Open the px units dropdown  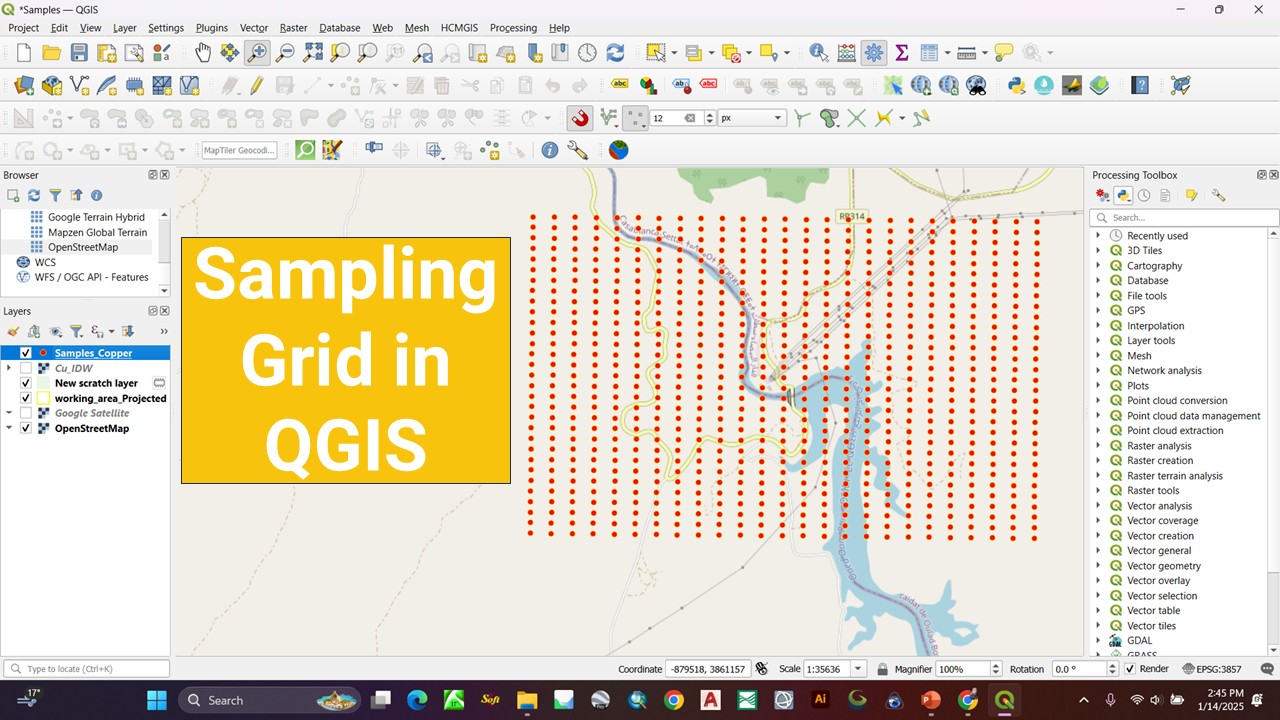click(x=751, y=118)
